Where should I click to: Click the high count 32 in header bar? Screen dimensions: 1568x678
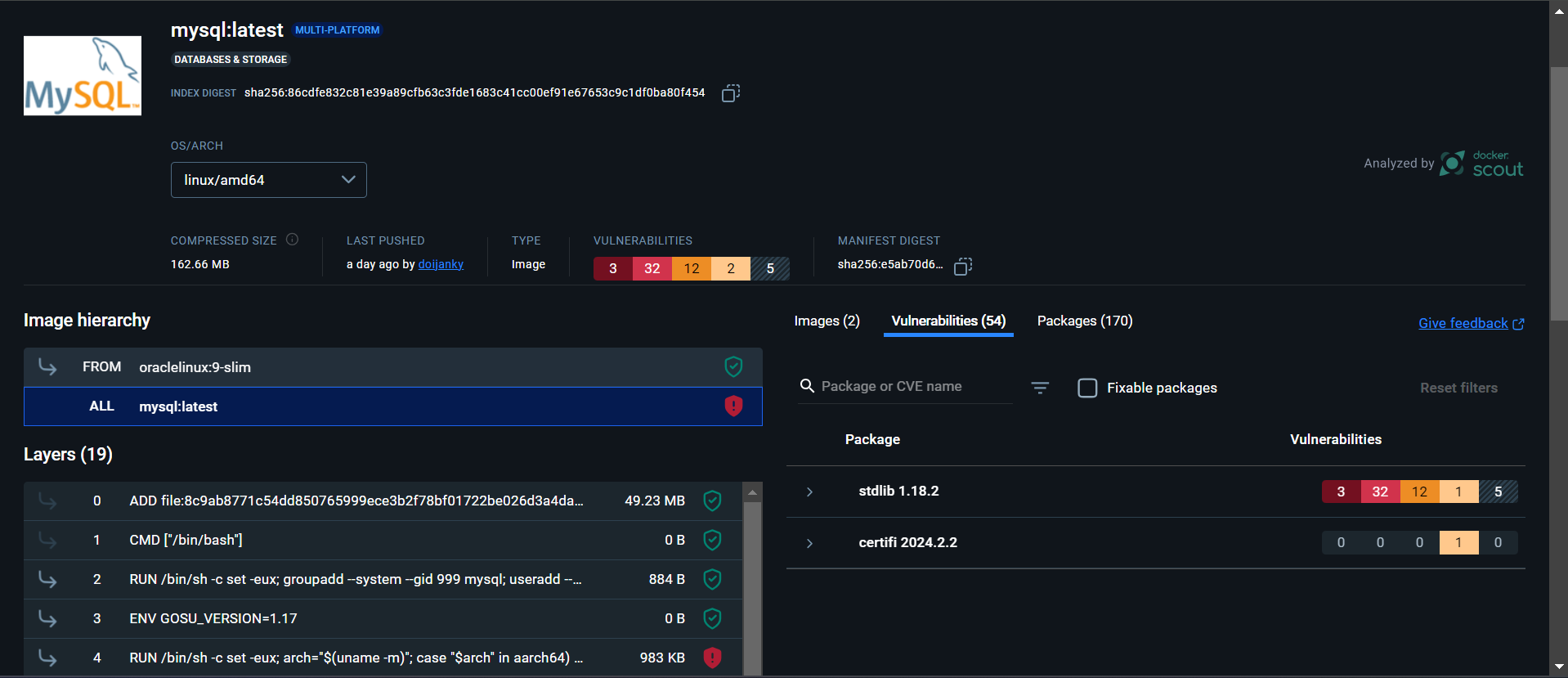652,268
